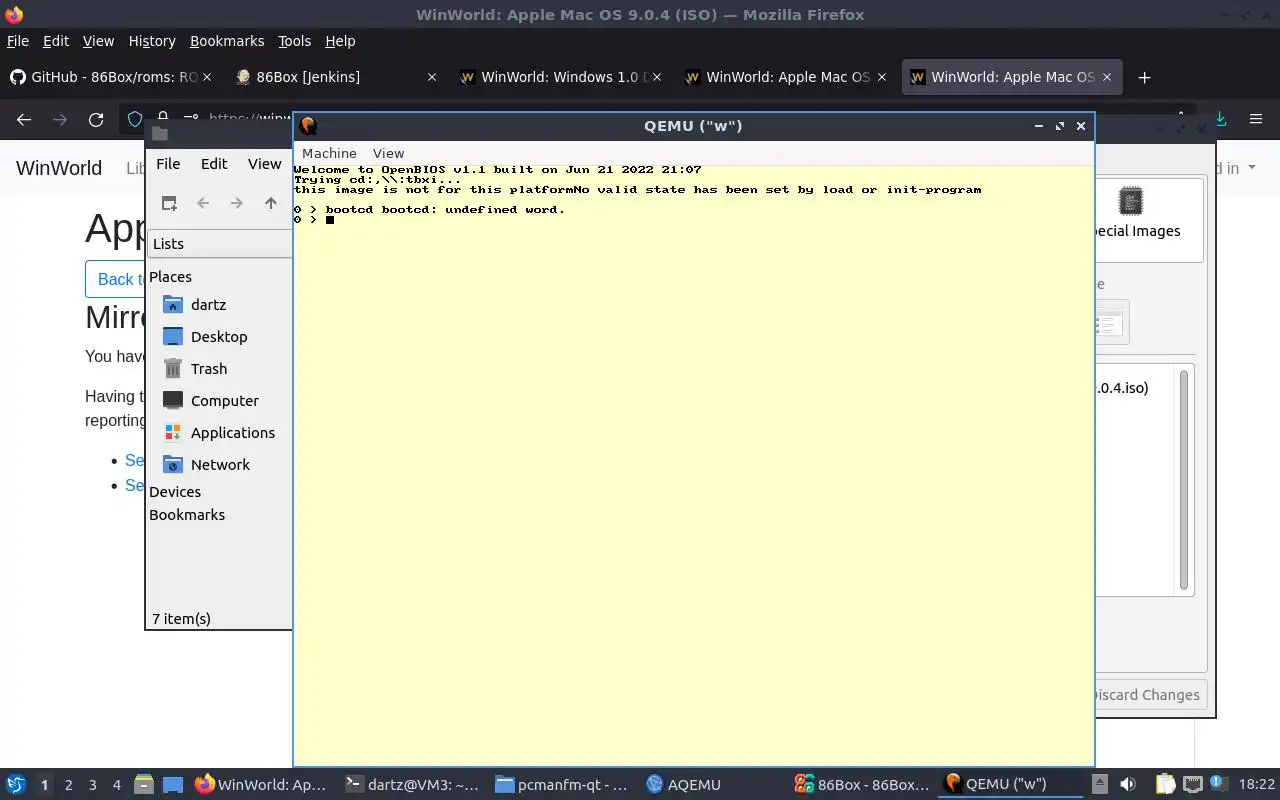Click the show desktop panel icon
This screenshot has width=1280, height=800.
173,785
